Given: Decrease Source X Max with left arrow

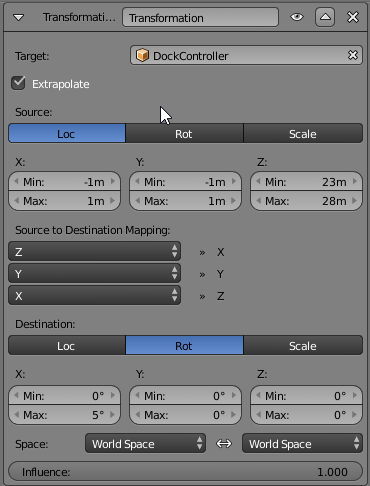Looking at the screenshot, I should pyautogui.click(x=16, y=201).
